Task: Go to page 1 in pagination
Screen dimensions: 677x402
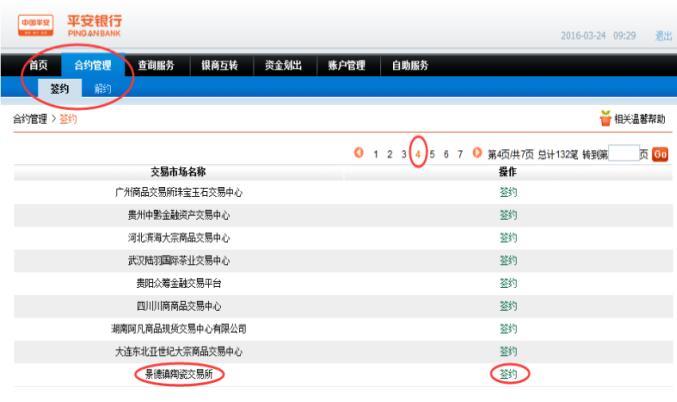Action: (375, 154)
